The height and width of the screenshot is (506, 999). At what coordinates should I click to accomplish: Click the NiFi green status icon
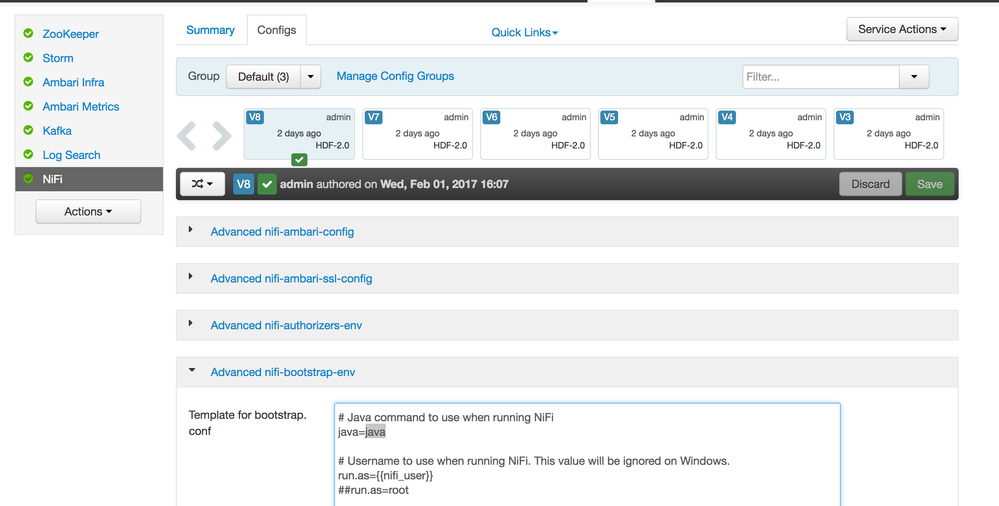point(28,178)
